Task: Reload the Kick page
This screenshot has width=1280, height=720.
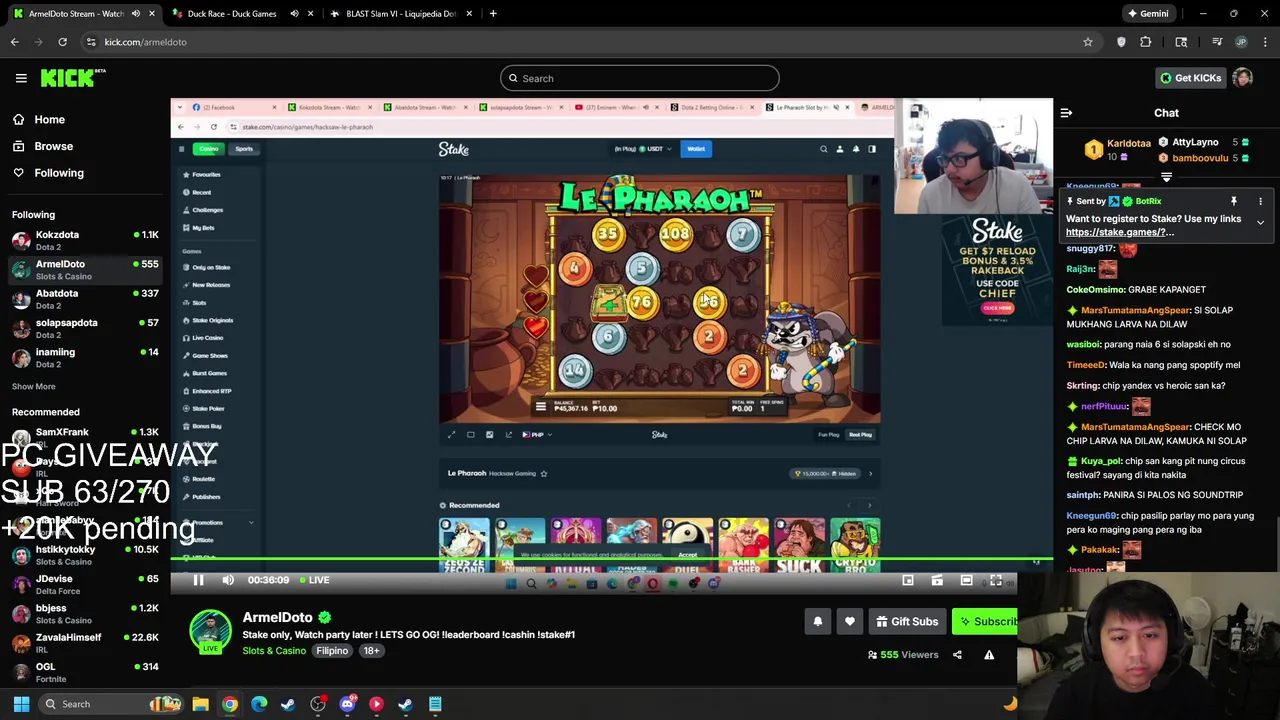Action: tap(62, 42)
